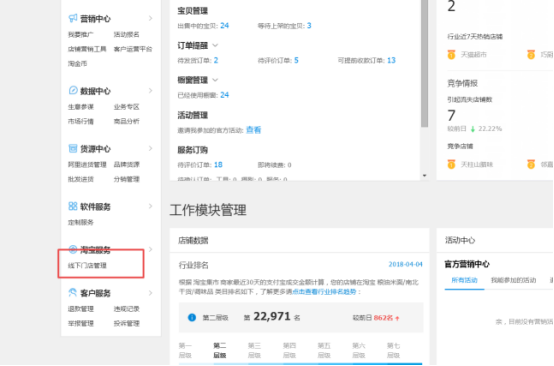Select 第六层级 on the ranking bar
Image resolution: width=554 pixels, height=366 pixels.
point(358,350)
